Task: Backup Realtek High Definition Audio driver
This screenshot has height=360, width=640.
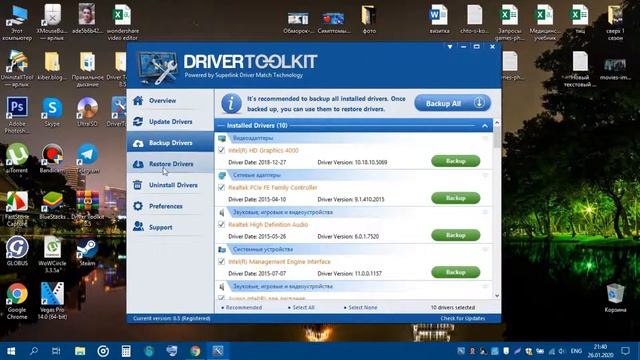Action: tap(456, 235)
